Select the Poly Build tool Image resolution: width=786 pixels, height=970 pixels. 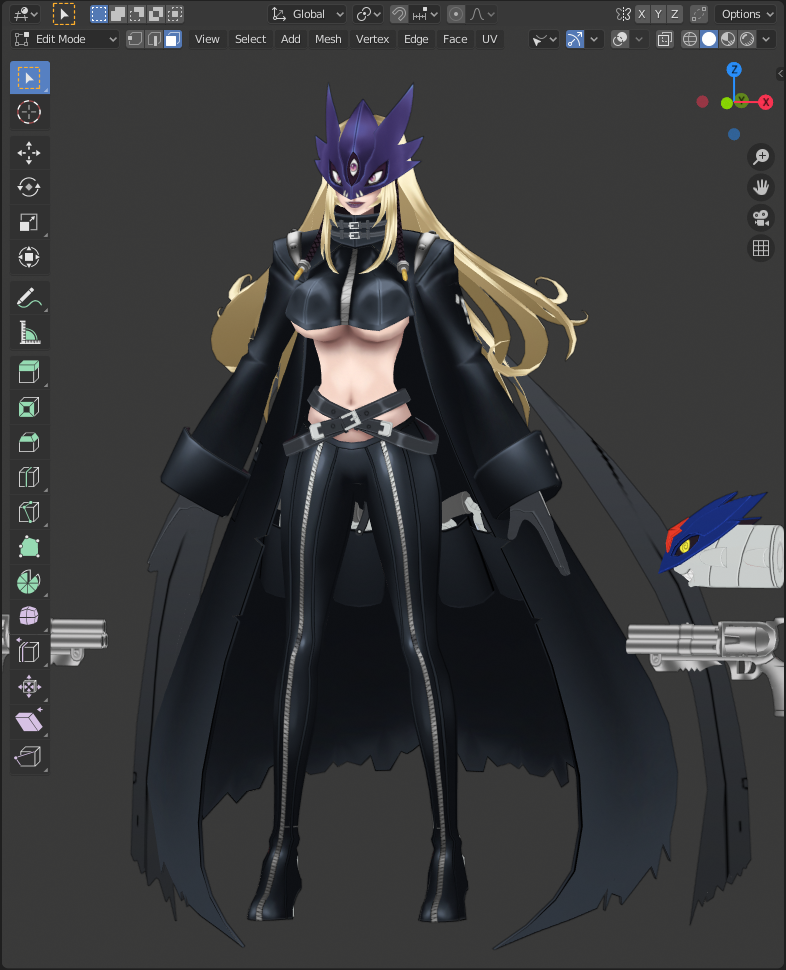30,547
